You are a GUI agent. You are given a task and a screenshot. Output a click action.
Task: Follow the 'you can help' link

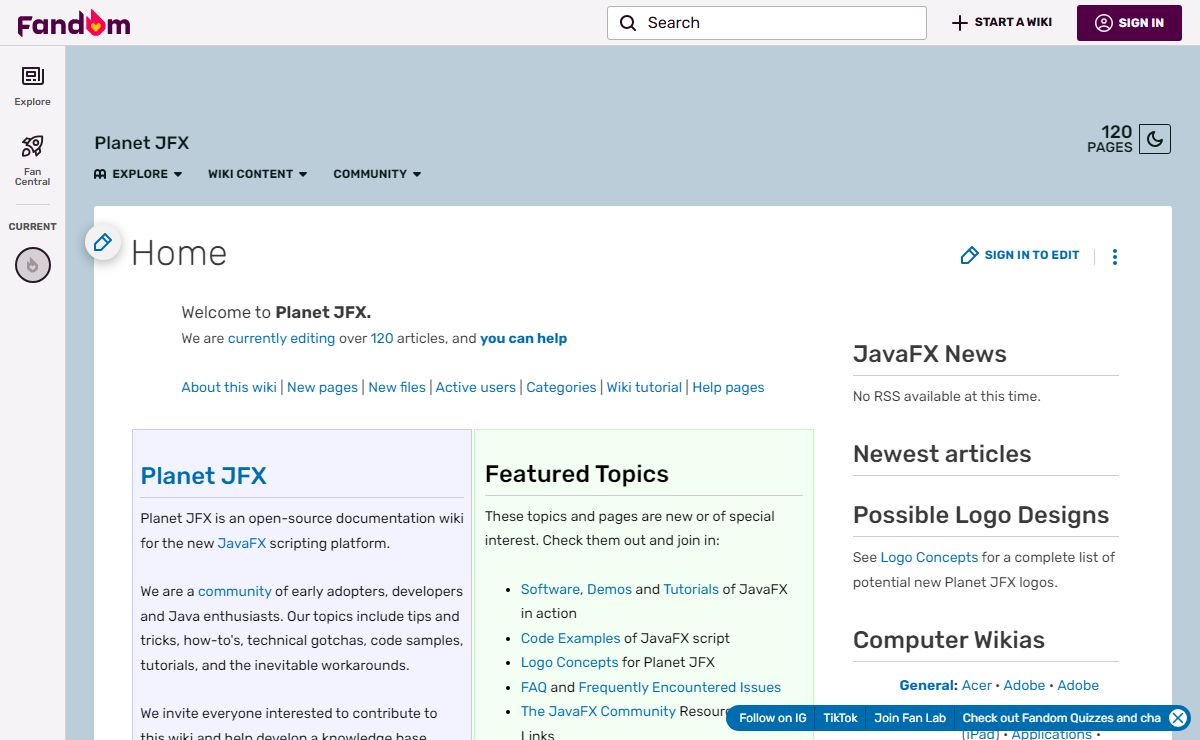[523, 338]
